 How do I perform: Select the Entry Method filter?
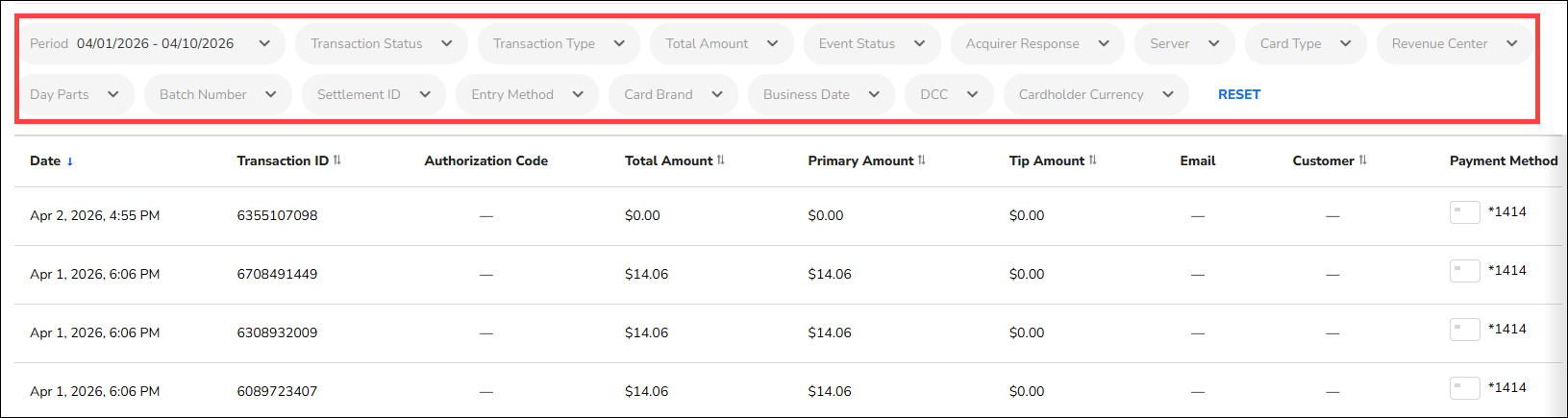tap(527, 95)
